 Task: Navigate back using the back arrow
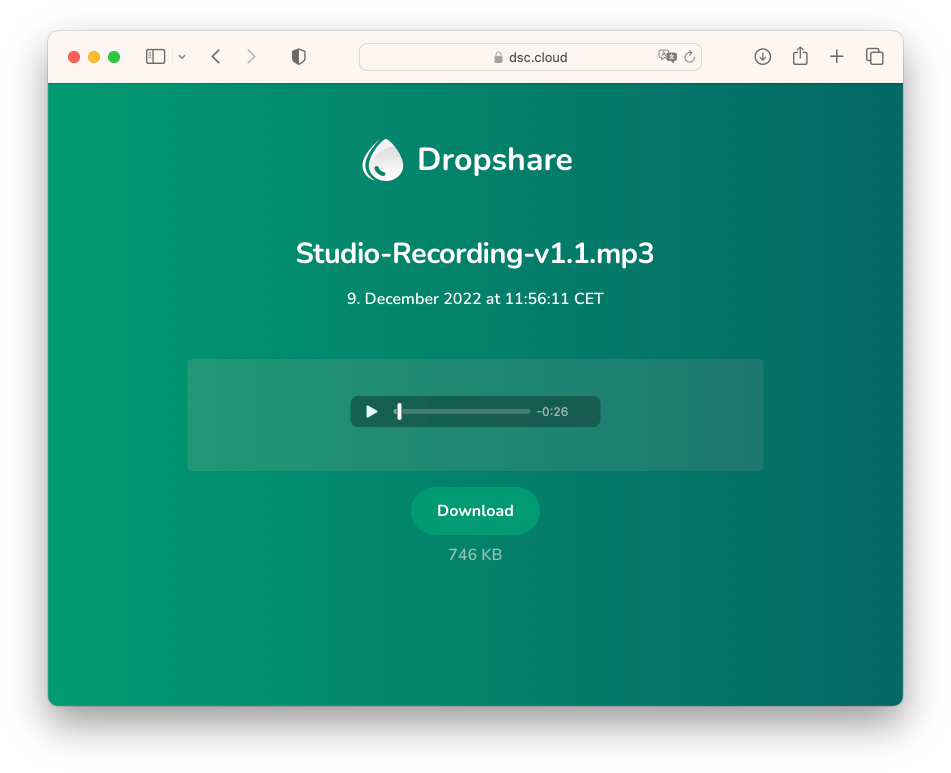pos(216,57)
